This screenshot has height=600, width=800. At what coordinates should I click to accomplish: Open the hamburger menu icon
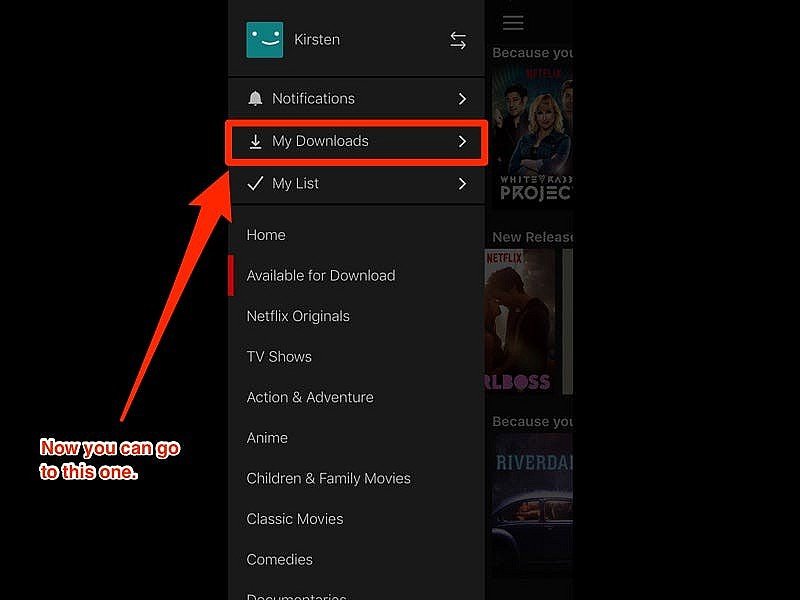coord(513,23)
